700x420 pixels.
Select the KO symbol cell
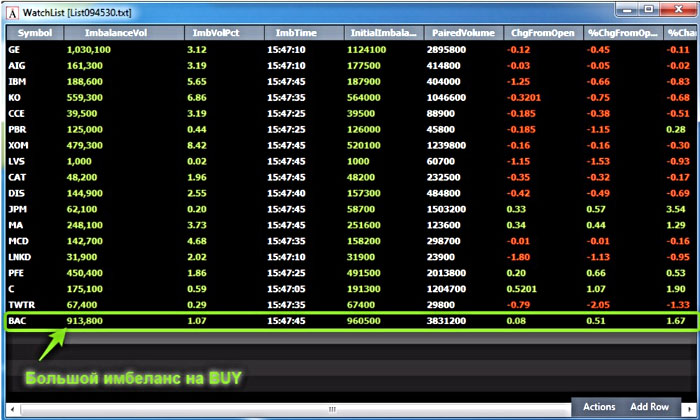(14, 98)
